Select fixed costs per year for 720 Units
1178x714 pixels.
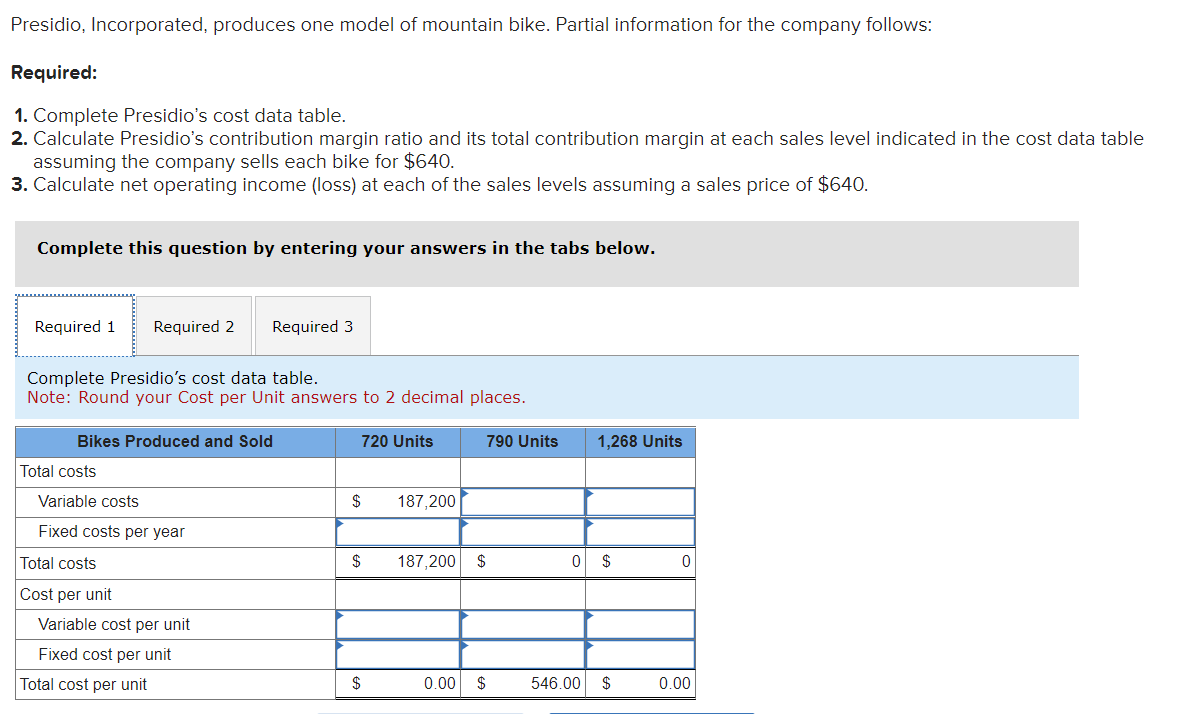398,532
